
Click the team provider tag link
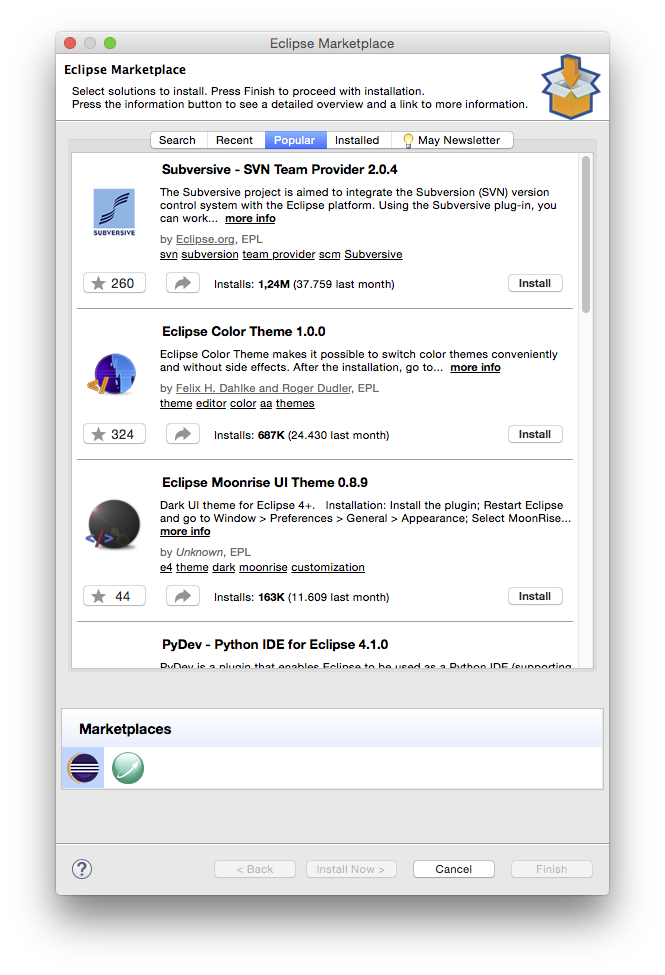click(279, 254)
